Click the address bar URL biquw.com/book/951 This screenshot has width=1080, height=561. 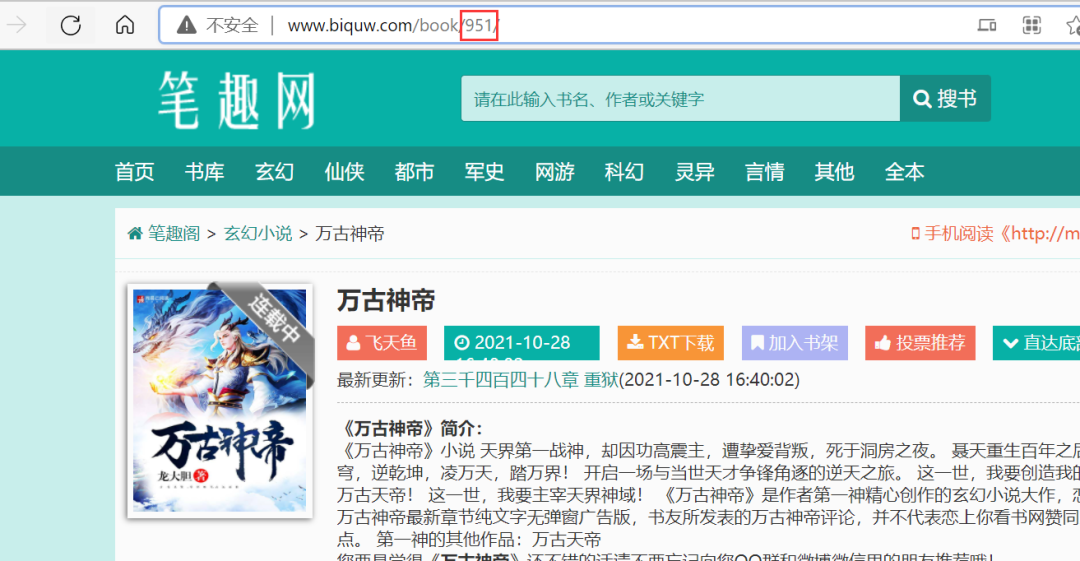(x=393, y=26)
